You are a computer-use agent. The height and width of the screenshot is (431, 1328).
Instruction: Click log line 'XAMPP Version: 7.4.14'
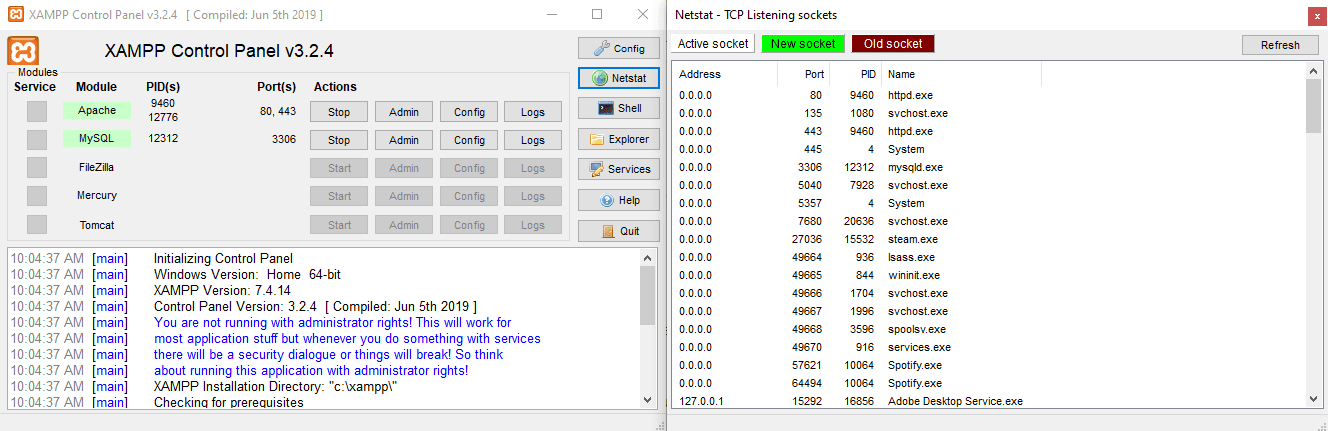tap(222, 290)
